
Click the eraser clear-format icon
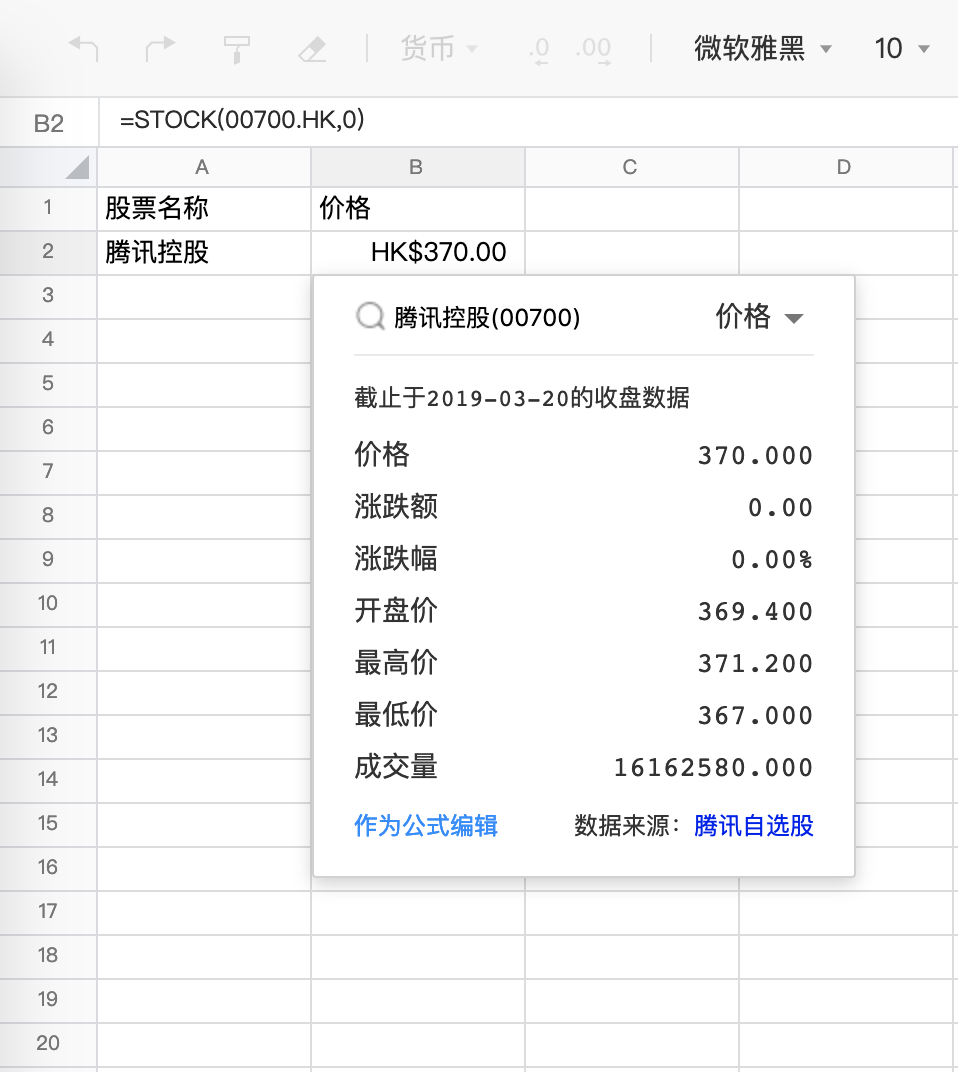[x=312, y=49]
